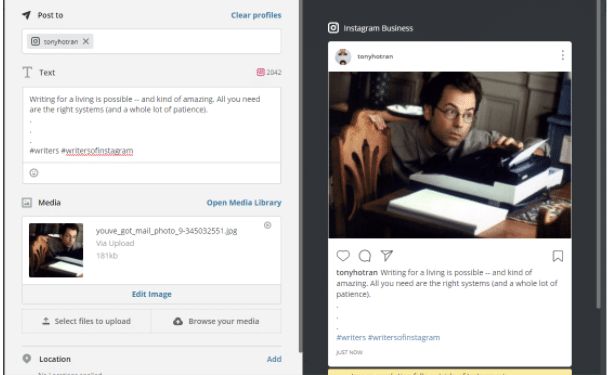Click the Location pin icon
Viewport: 609px width, 375px height.
[x=27, y=359]
